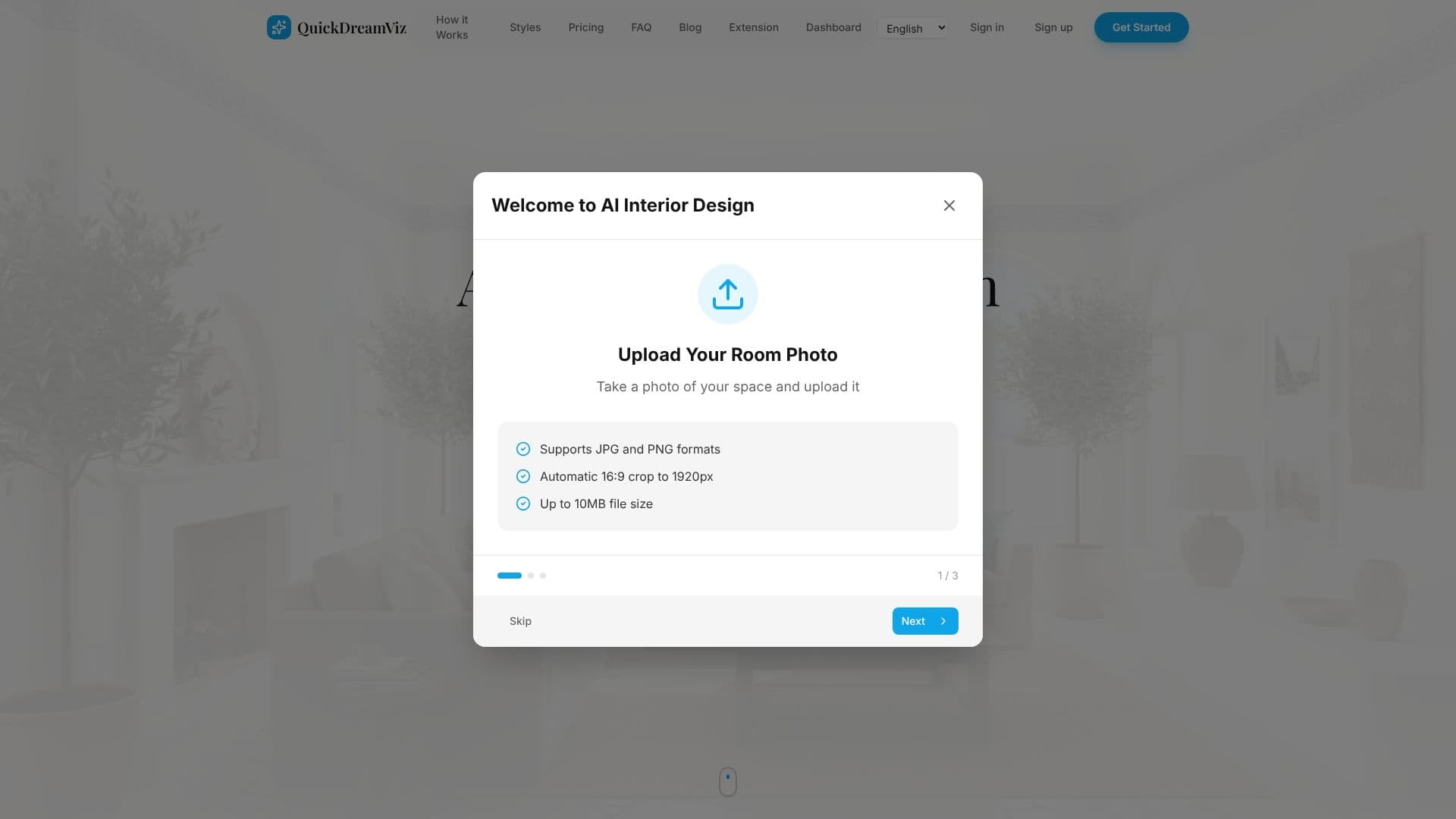
Task: Click the check icon beside JPG and PNG formats
Action: coord(523,449)
